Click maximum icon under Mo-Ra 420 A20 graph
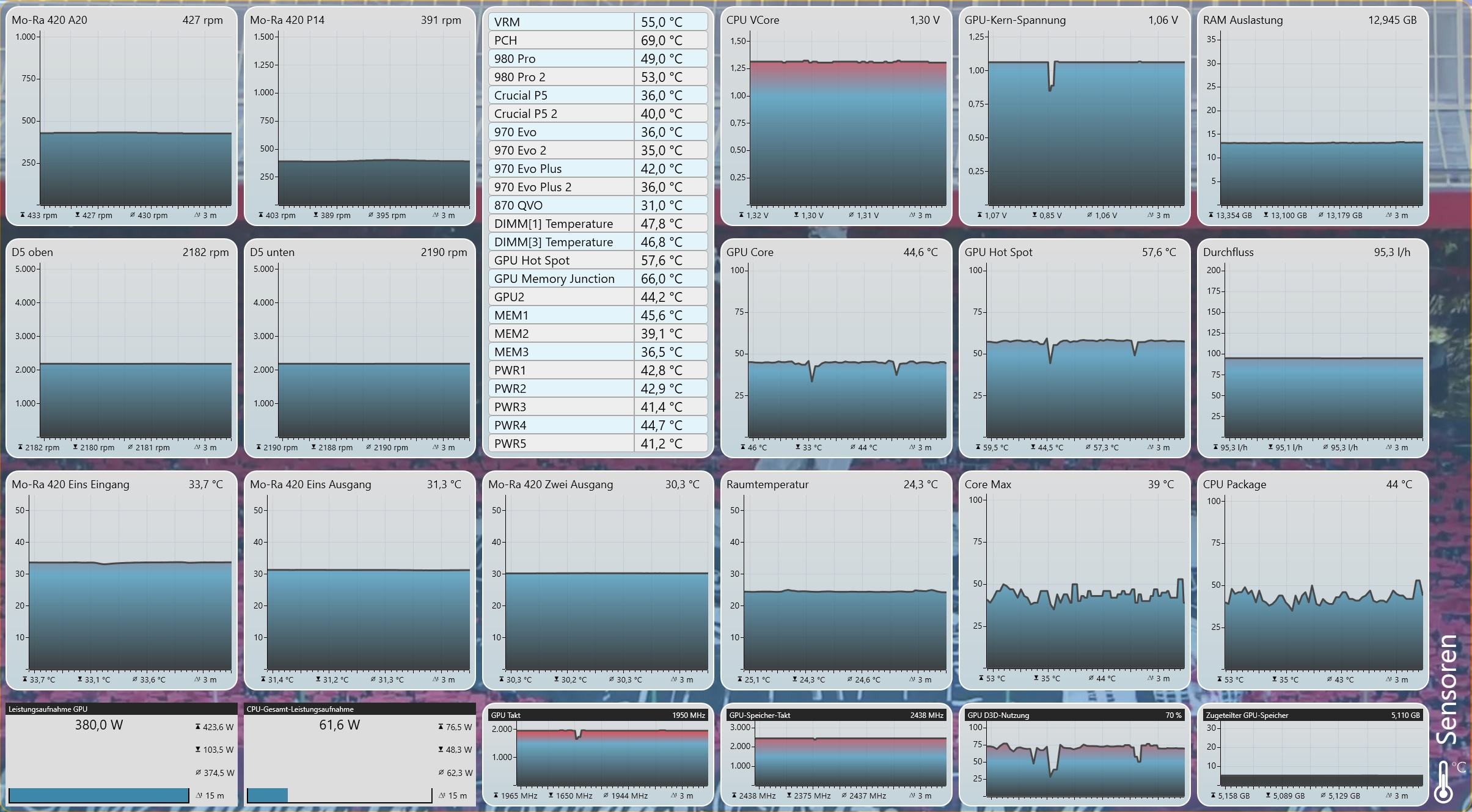Image resolution: width=1472 pixels, height=812 pixels. coord(22,215)
